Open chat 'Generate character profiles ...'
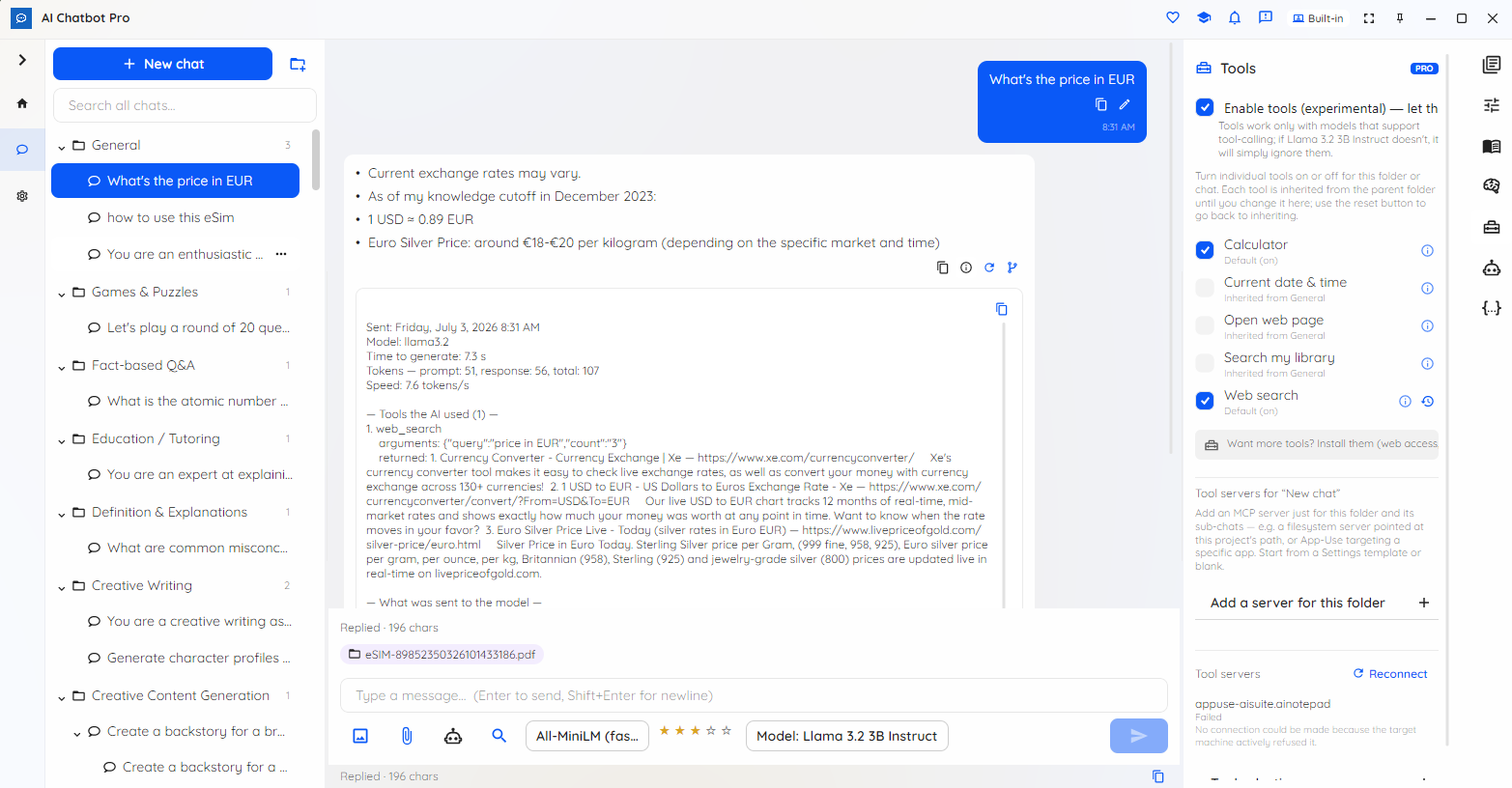Image resolution: width=1512 pixels, height=788 pixels. (x=176, y=658)
